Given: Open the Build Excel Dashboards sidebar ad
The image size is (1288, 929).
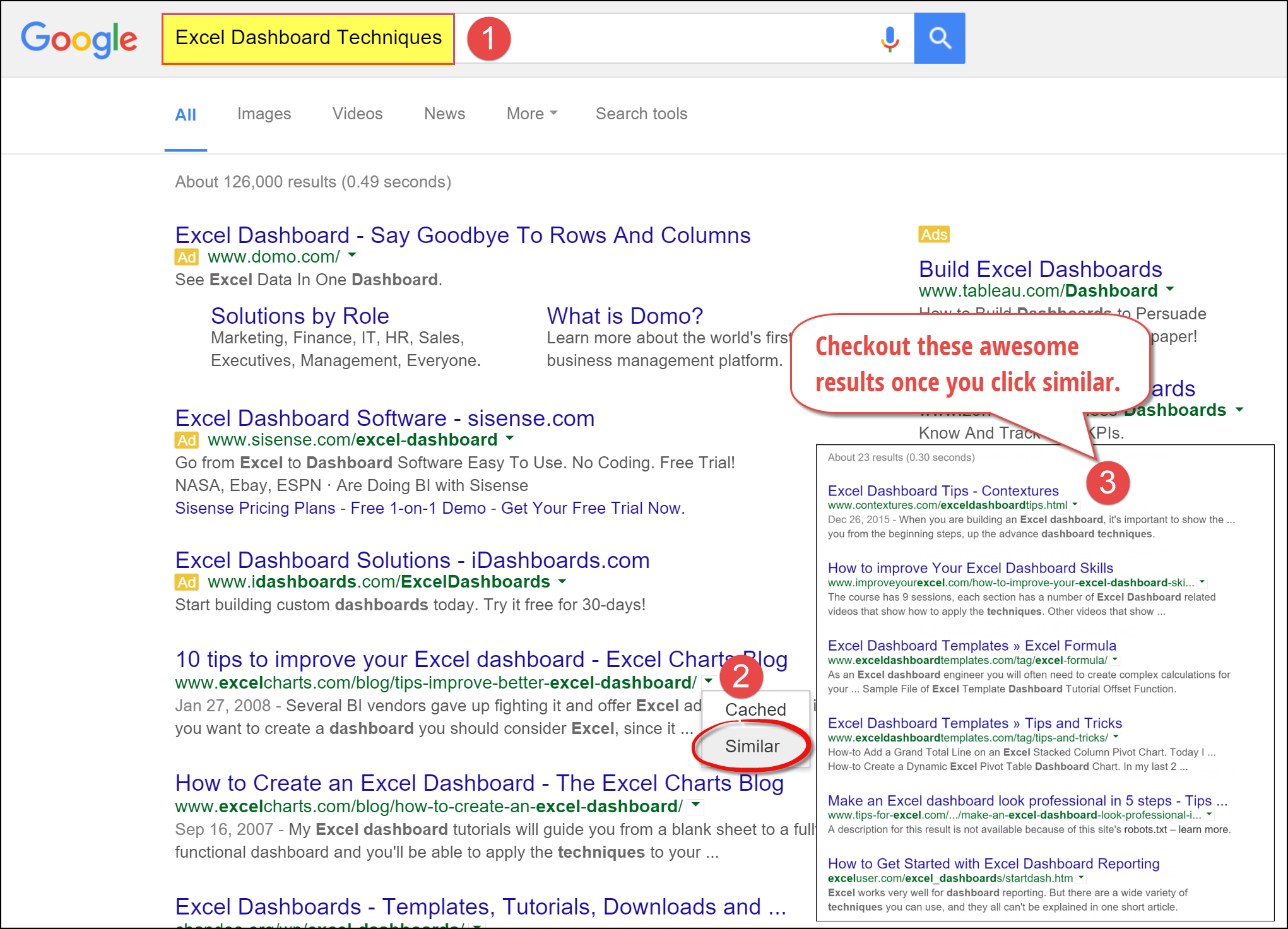Looking at the screenshot, I should point(1040,269).
